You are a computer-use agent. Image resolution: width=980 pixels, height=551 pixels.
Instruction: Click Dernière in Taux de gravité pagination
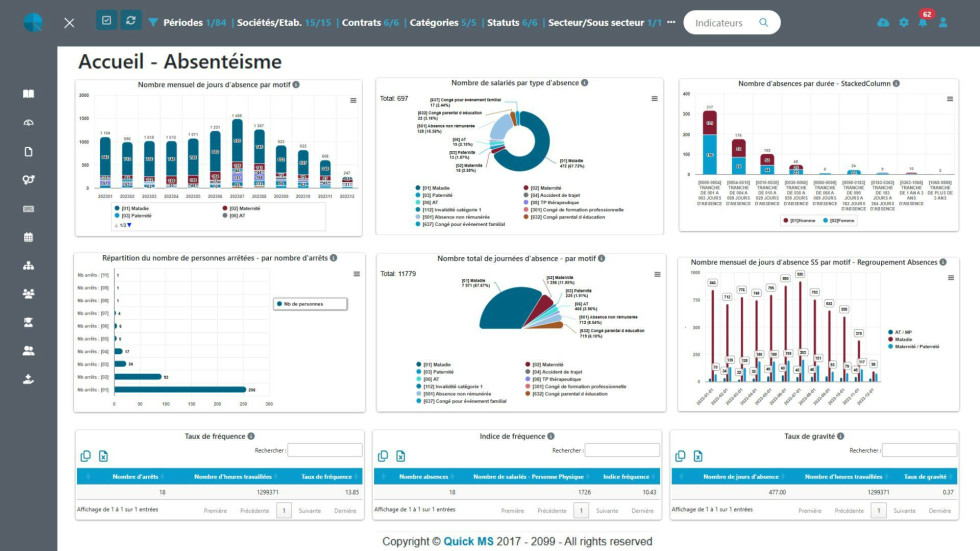939,510
